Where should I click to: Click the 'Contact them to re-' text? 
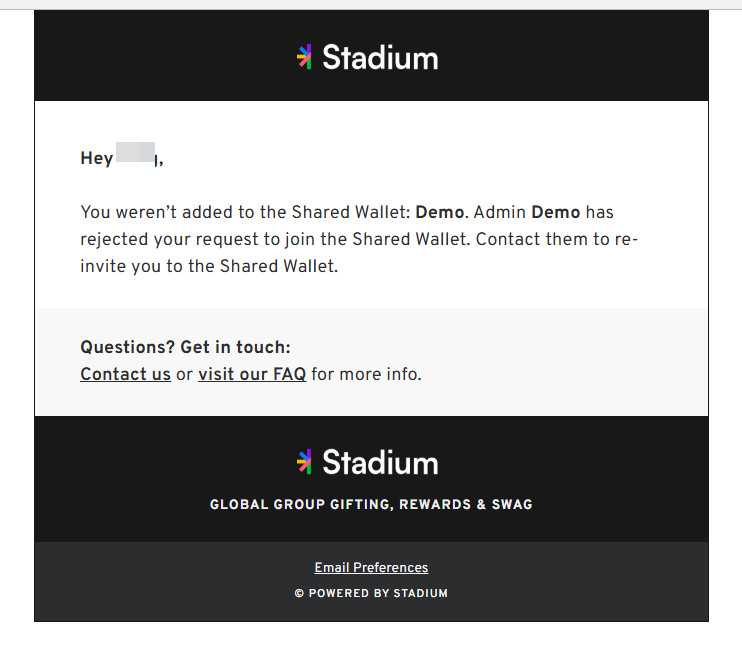pyautogui.click(x=557, y=239)
